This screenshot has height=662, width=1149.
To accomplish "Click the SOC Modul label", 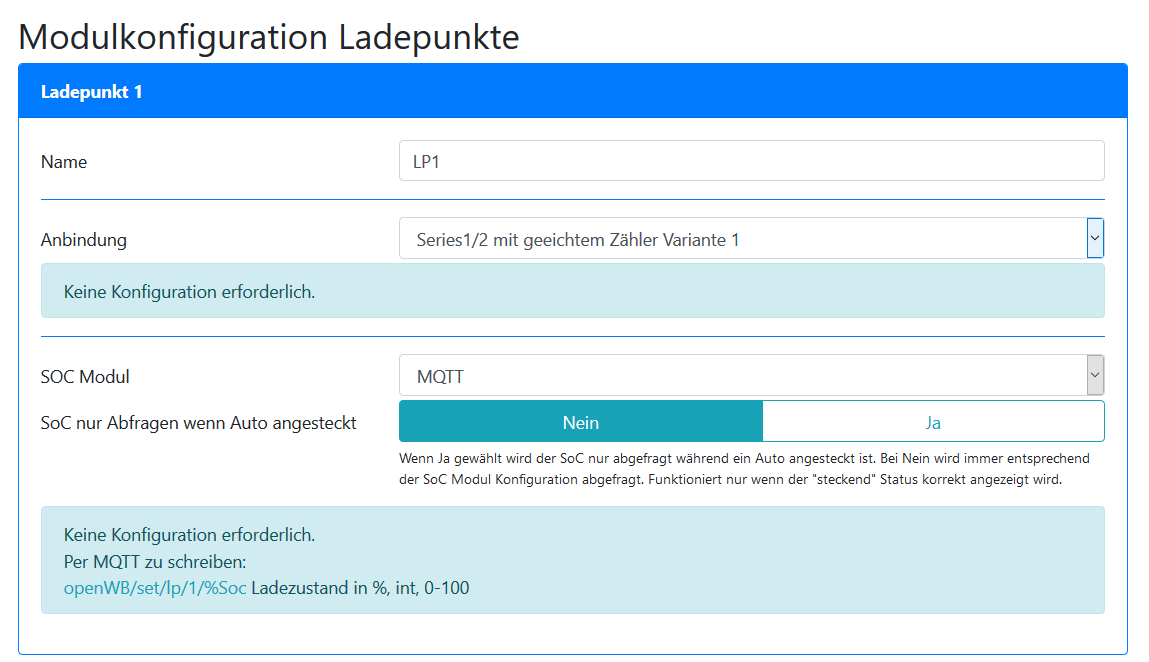I will tap(85, 377).
